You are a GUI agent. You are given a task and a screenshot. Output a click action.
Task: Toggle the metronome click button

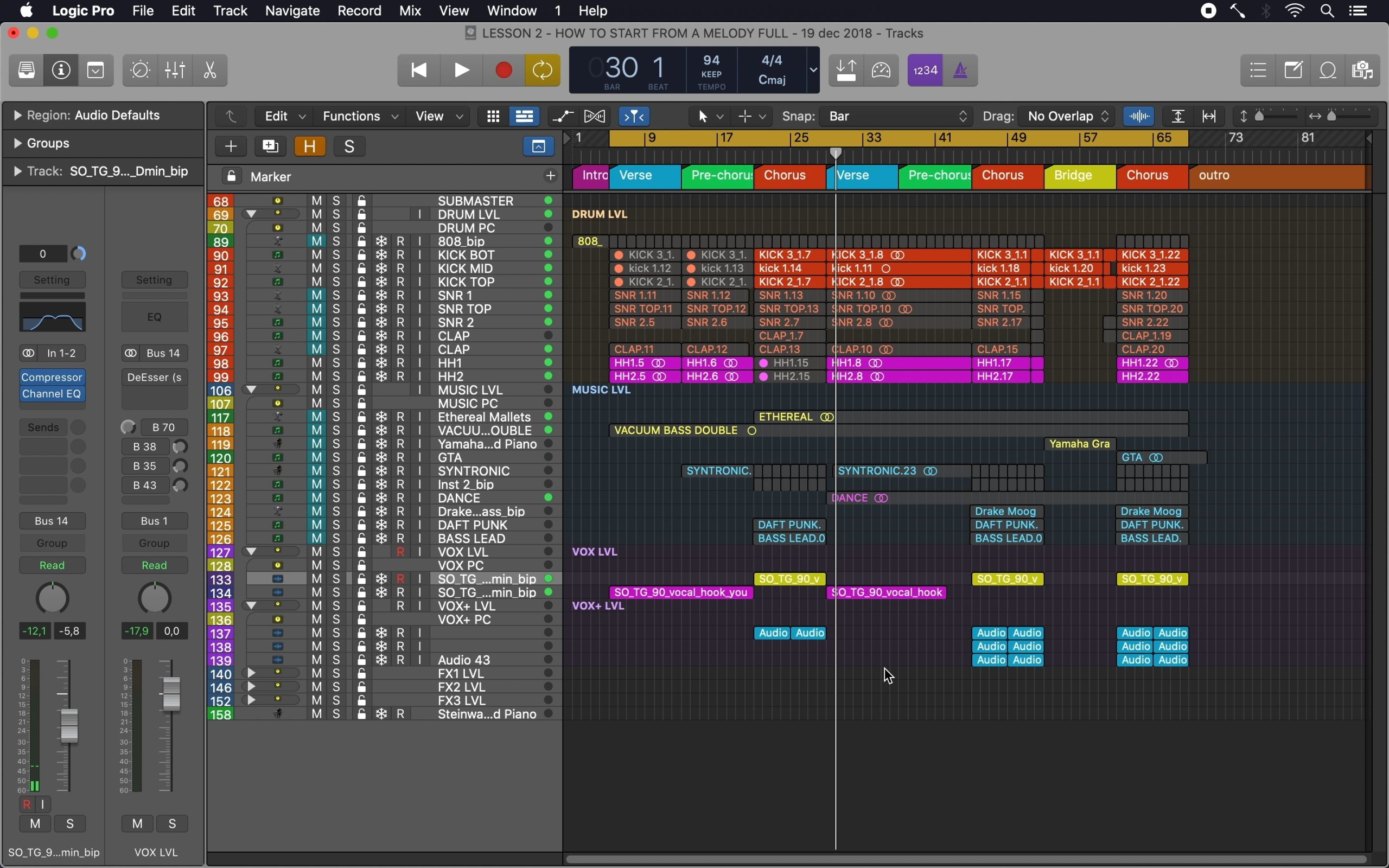[x=960, y=70]
